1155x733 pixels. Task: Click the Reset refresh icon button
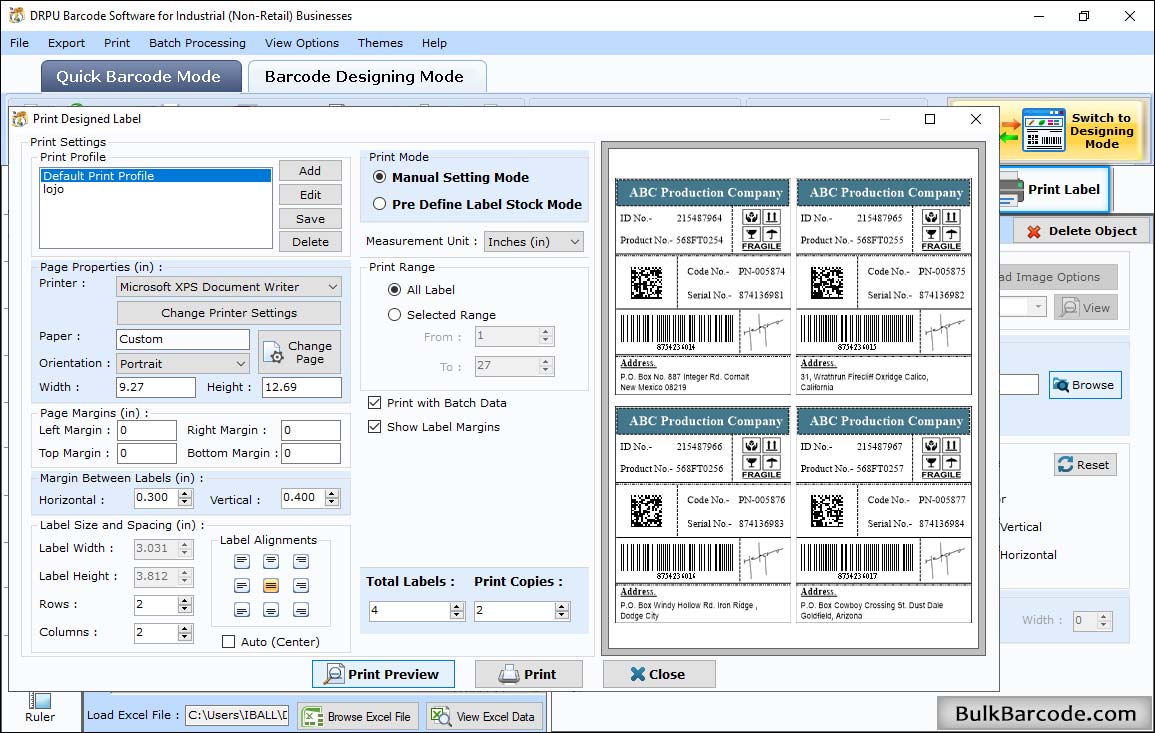click(1085, 465)
